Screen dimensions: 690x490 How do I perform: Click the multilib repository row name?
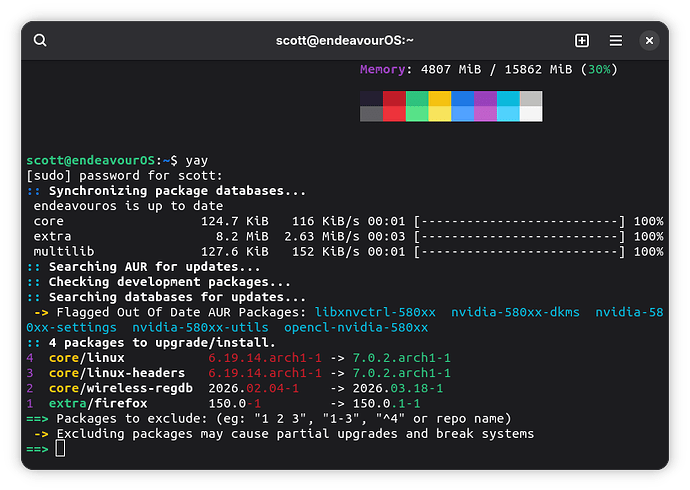(64, 252)
